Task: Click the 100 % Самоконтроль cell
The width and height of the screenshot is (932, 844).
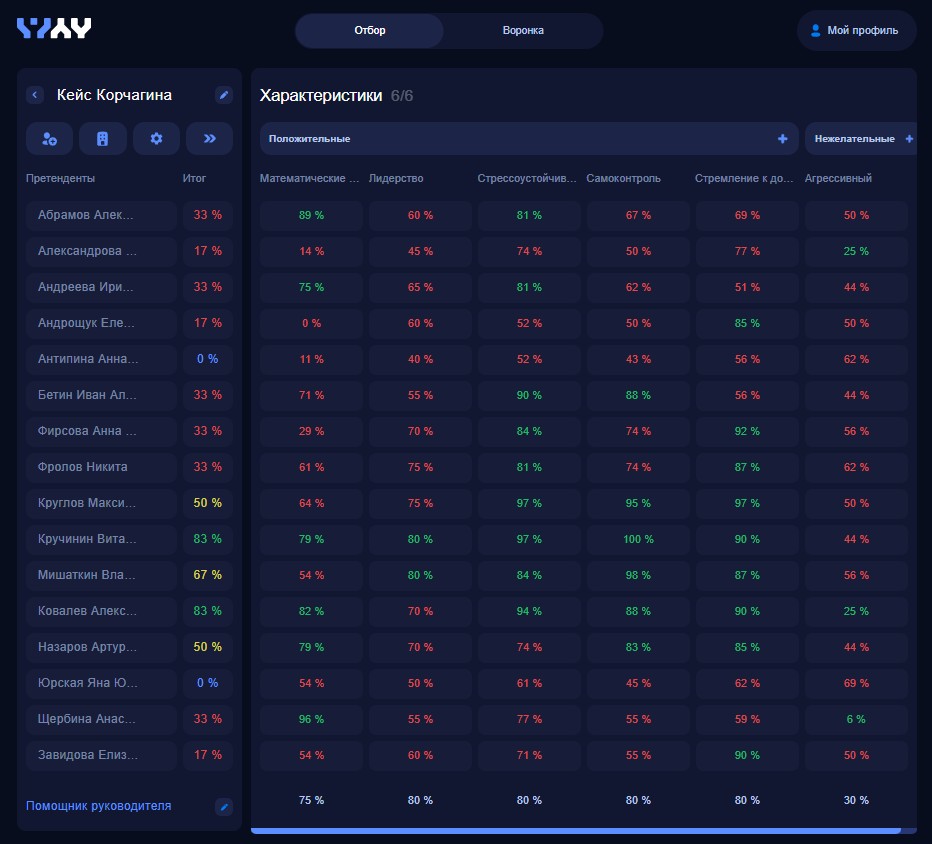Action: 638,539
